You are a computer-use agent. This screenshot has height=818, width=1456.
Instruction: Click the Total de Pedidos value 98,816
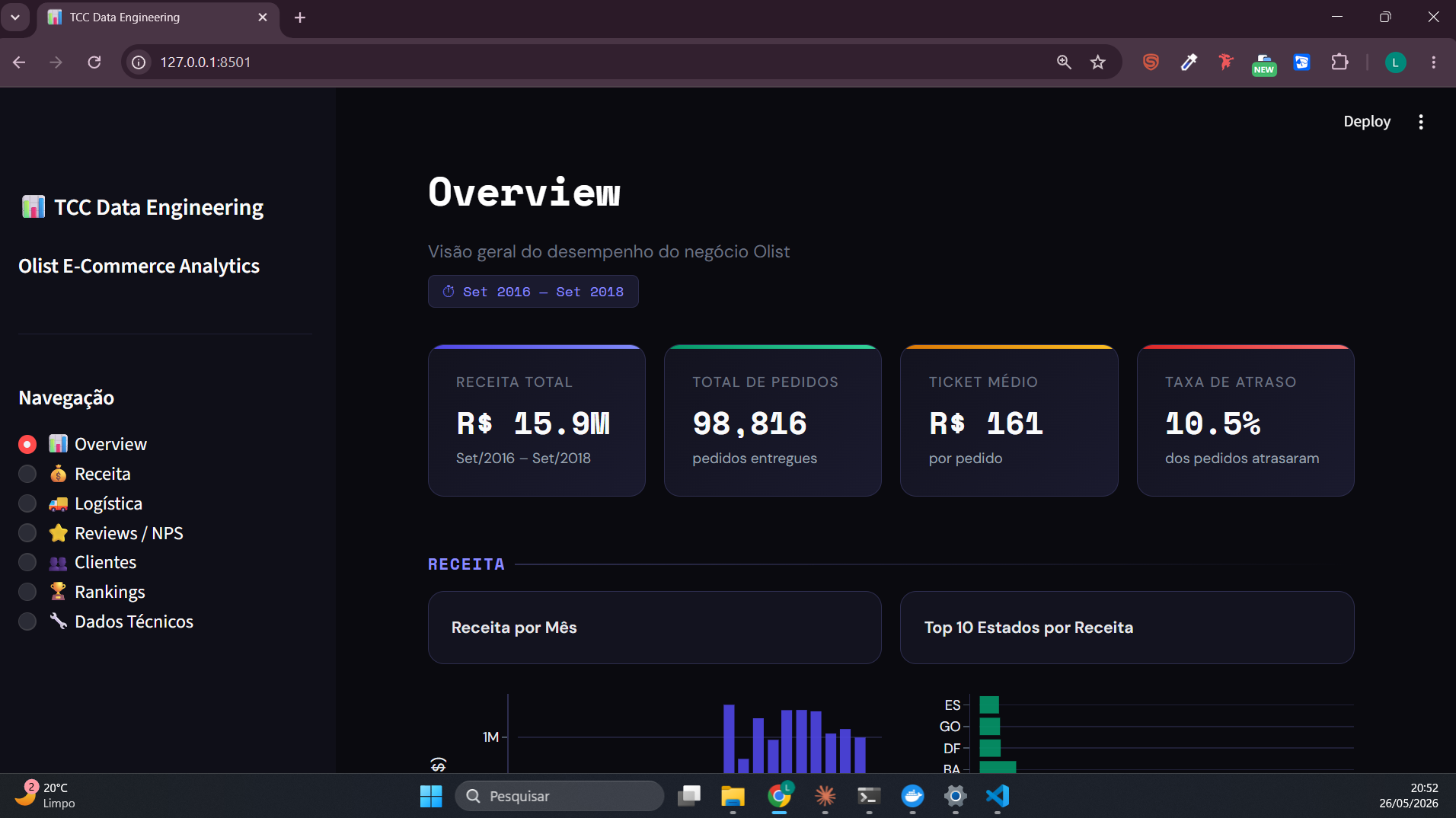(x=749, y=423)
